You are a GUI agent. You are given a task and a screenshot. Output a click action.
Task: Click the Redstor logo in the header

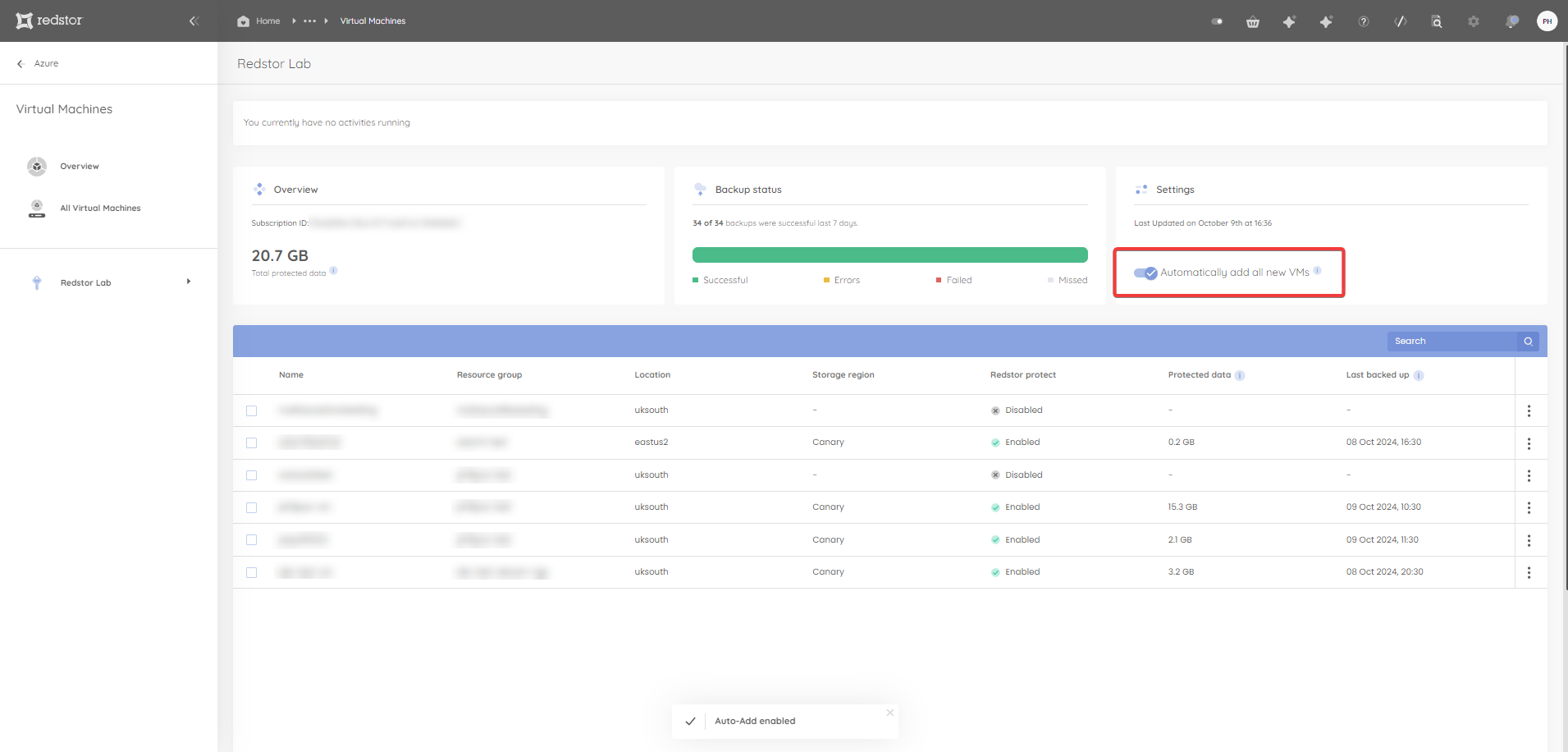click(x=49, y=21)
